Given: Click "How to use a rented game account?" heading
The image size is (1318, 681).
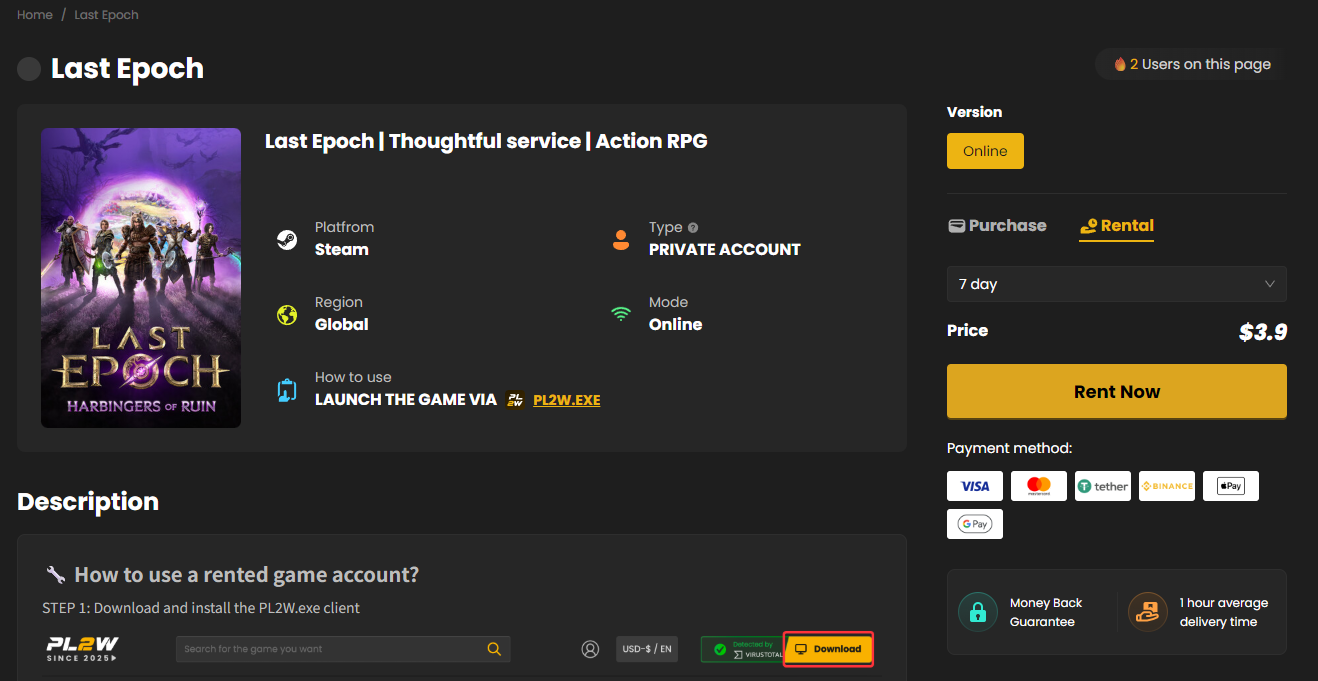Looking at the screenshot, I should 247,575.
